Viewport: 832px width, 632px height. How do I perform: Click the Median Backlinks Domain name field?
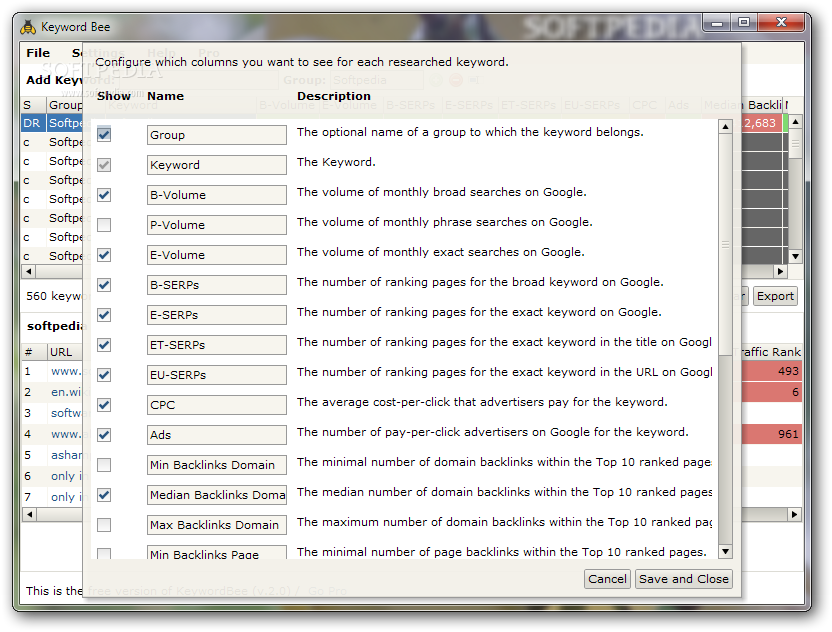pyautogui.click(x=216, y=495)
